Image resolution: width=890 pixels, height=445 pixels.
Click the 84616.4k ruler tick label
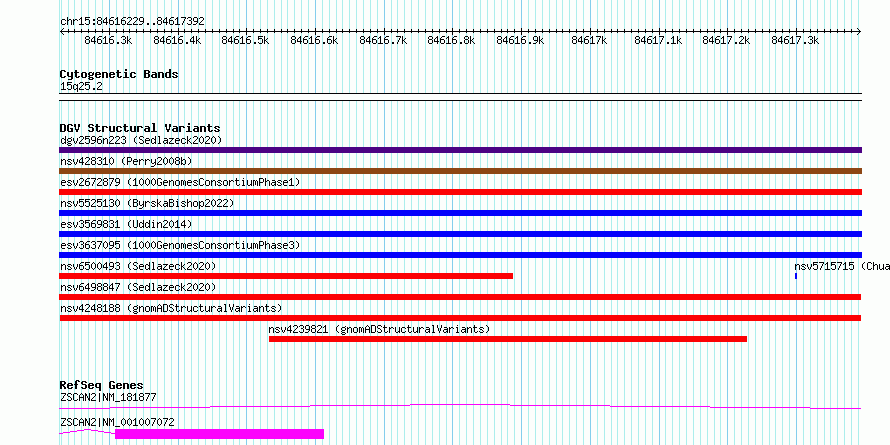tap(177, 40)
